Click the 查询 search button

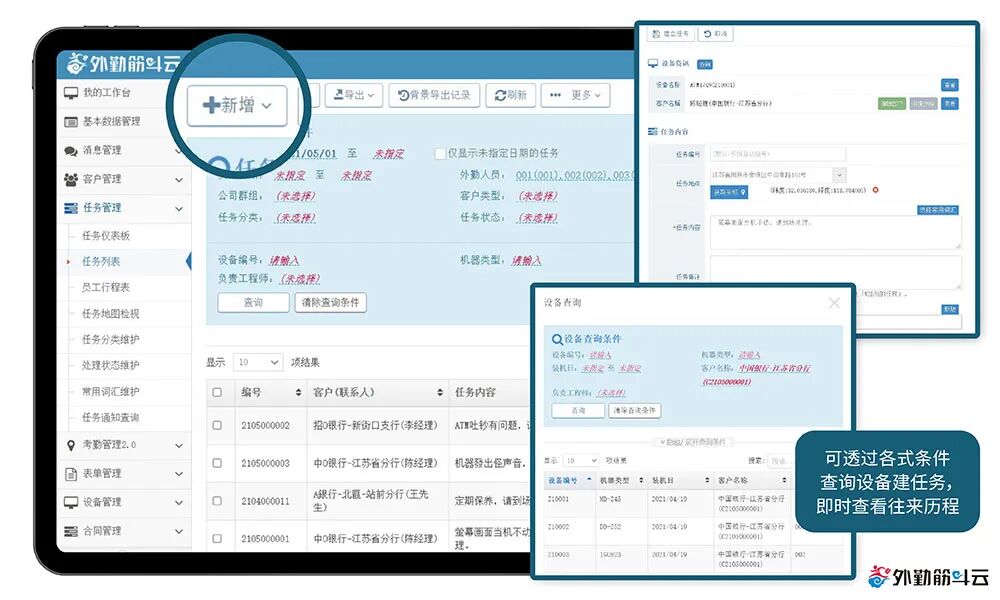pyautogui.click(x=252, y=302)
